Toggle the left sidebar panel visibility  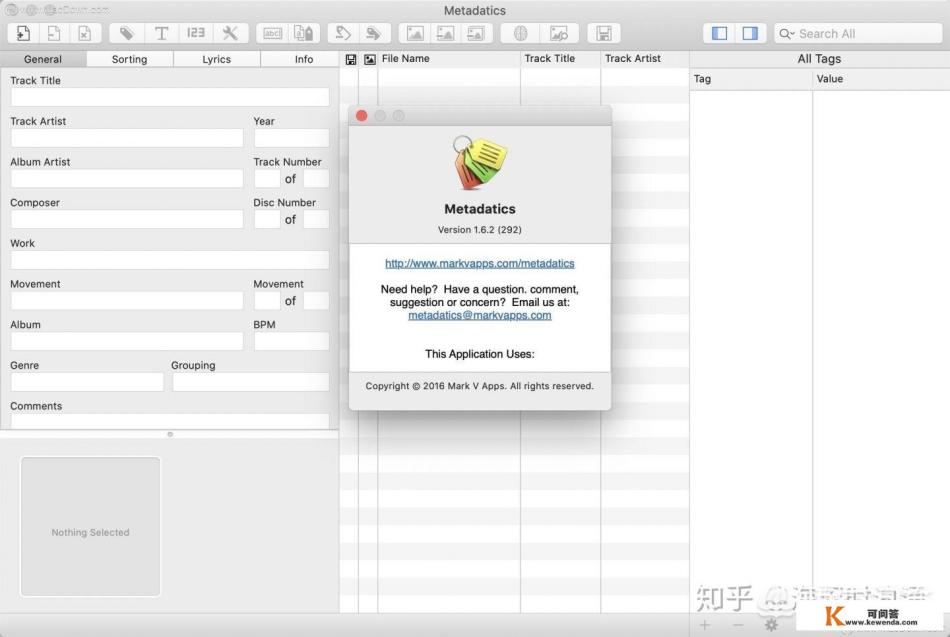click(718, 33)
